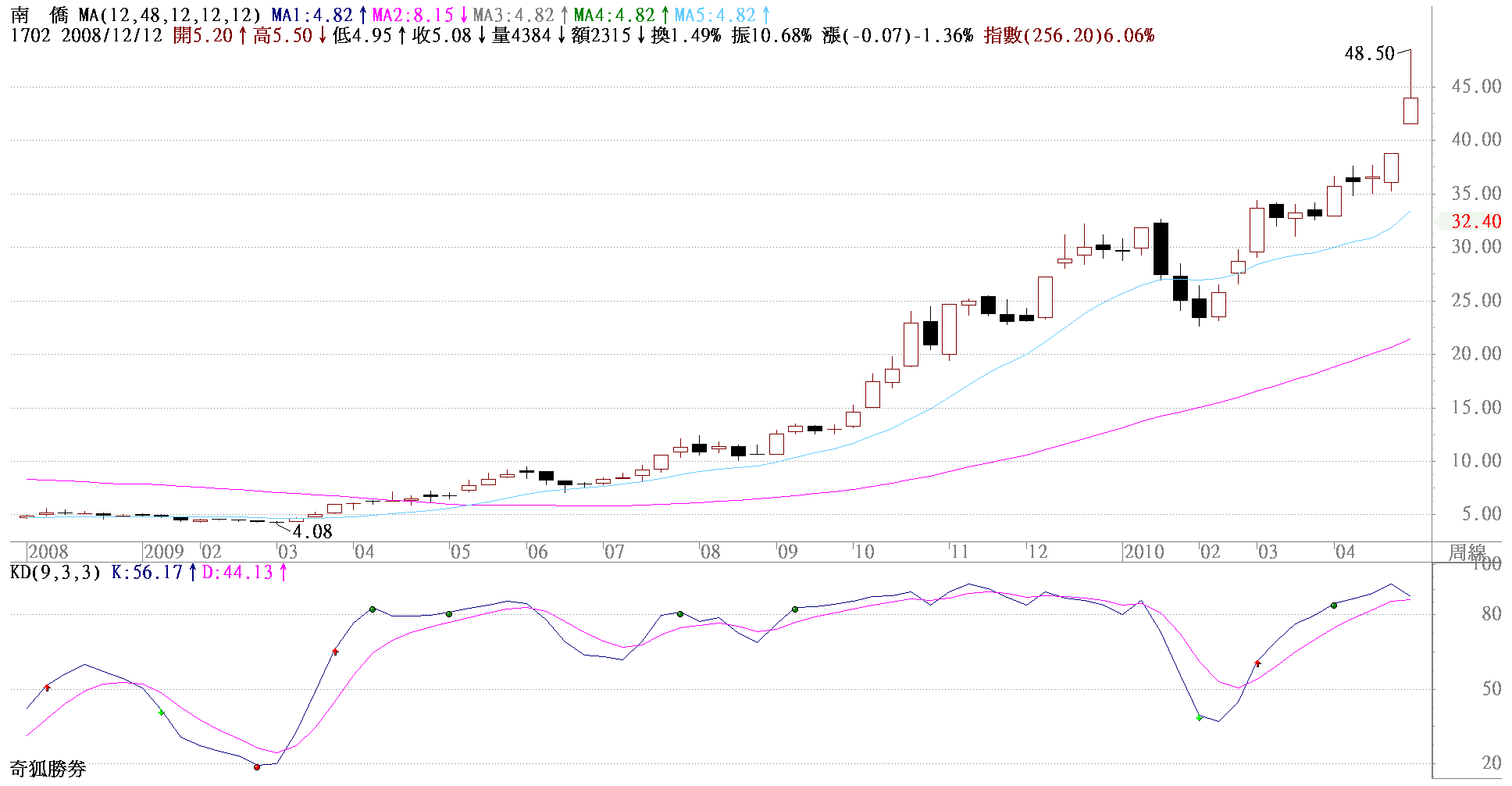Click the 奇狐勝券 watermark text
This screenshot has height=786, width=1512.
(x=48, y=769)
